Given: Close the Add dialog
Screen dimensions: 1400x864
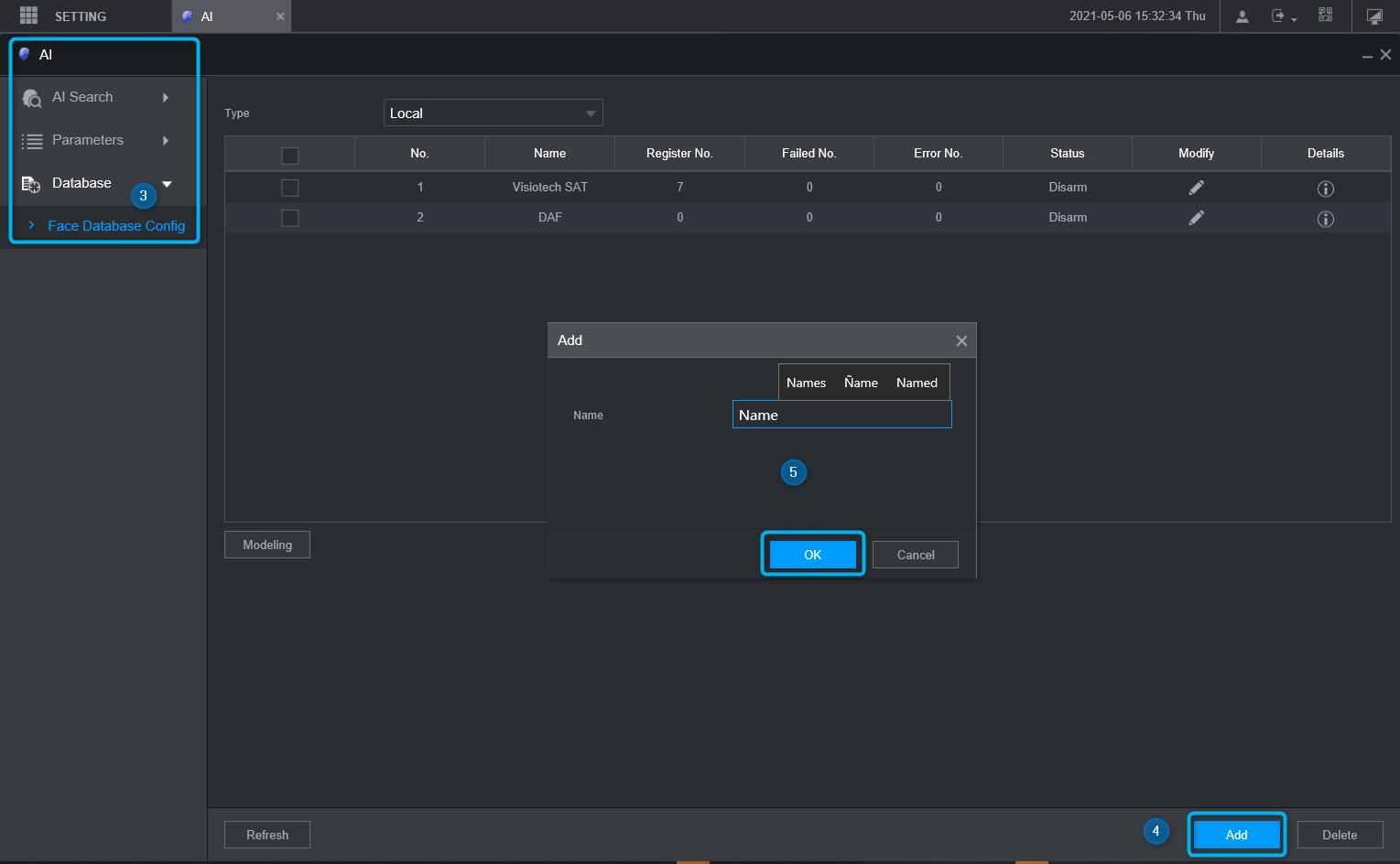Looking at the screenshot, I should tap(961, 340).
